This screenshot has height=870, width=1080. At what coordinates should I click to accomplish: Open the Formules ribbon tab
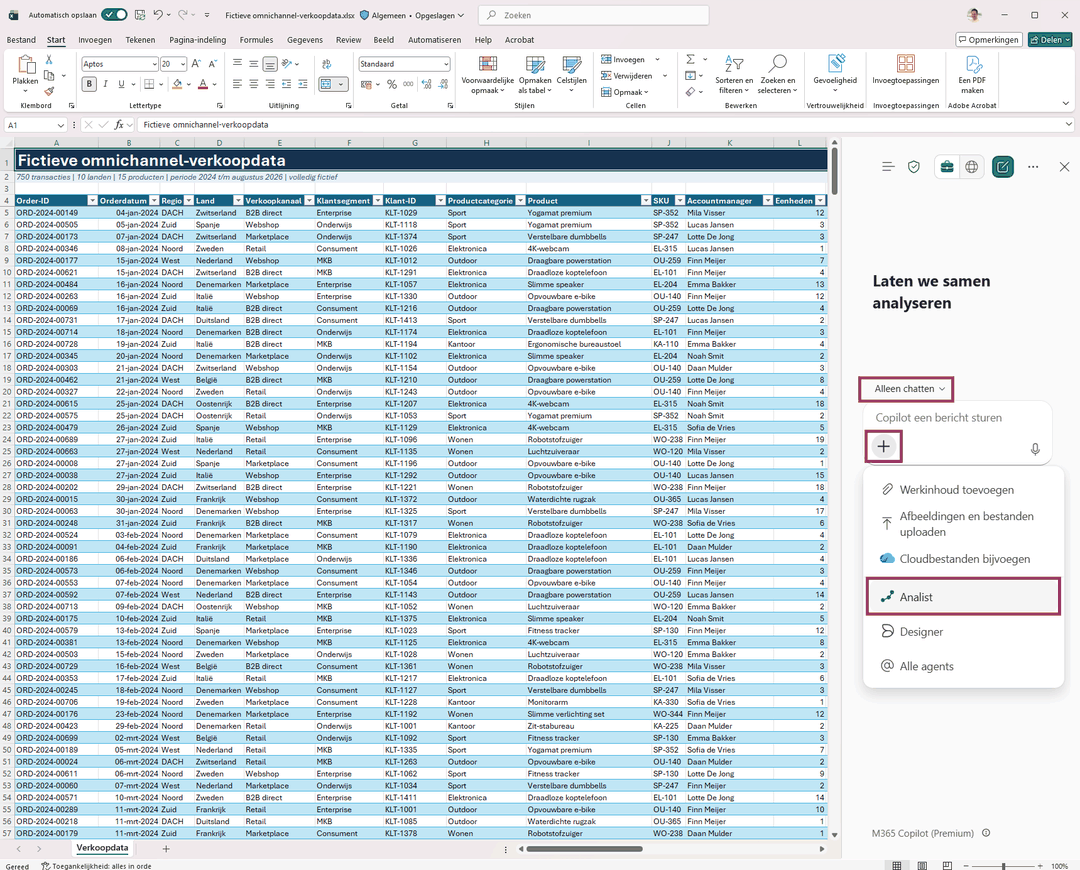click(x=256, y=40)
